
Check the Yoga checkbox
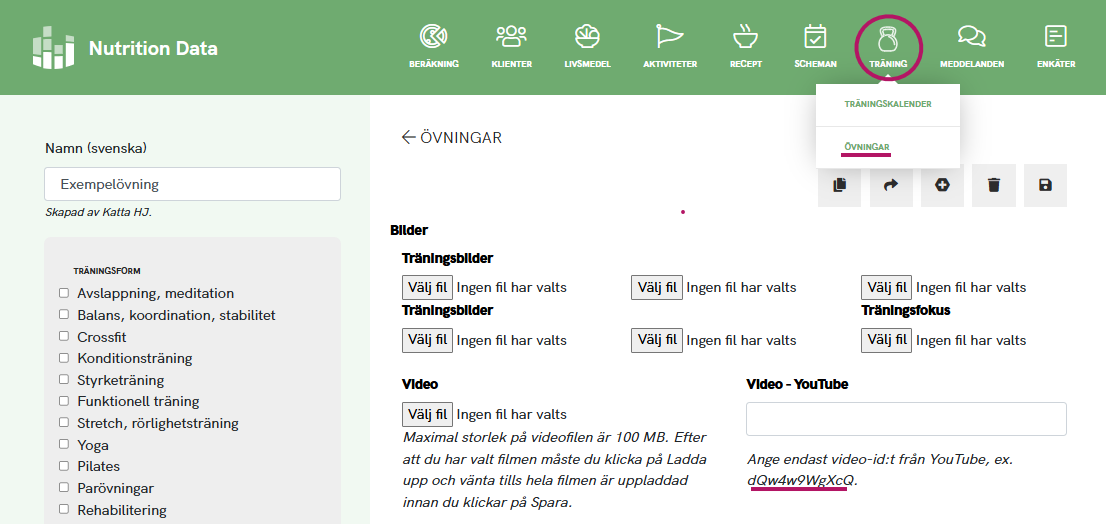point(64,445)
